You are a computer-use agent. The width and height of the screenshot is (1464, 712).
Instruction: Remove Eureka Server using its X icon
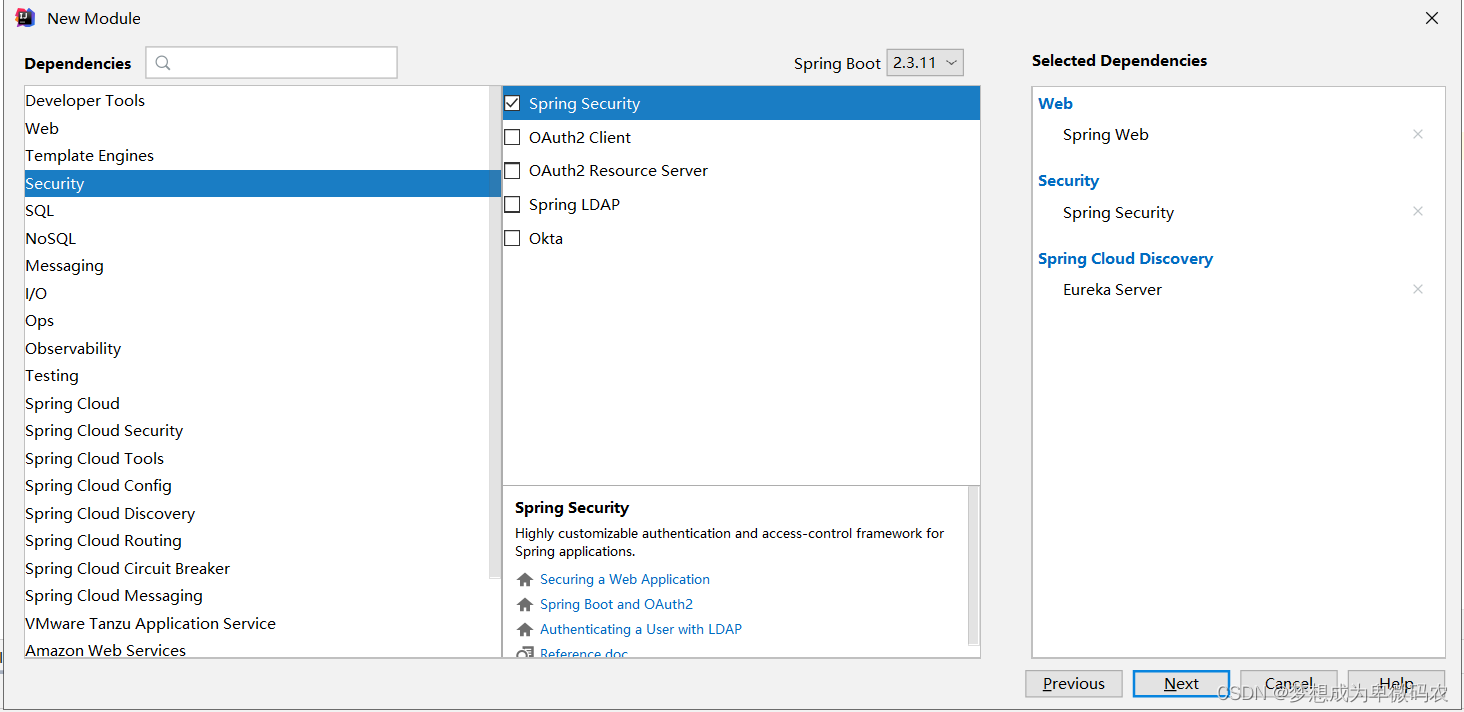click(x=1417, y=289)
